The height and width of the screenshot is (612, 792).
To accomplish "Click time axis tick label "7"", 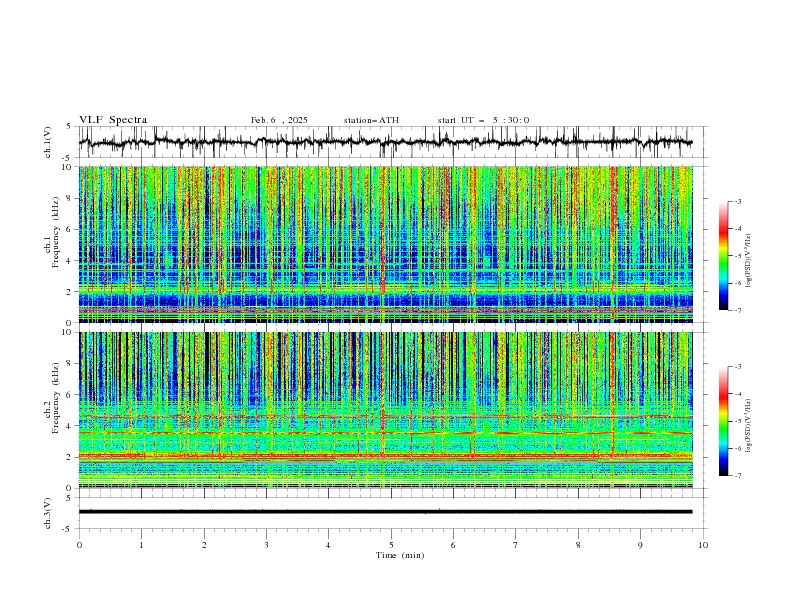I will (516, 545).
